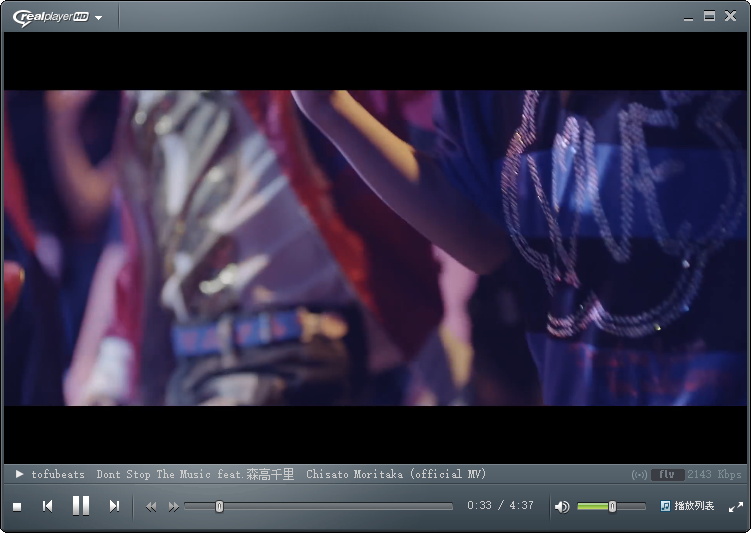Click the streaming signal icon
The image size is (751, 533).
[x=639, y=475]
